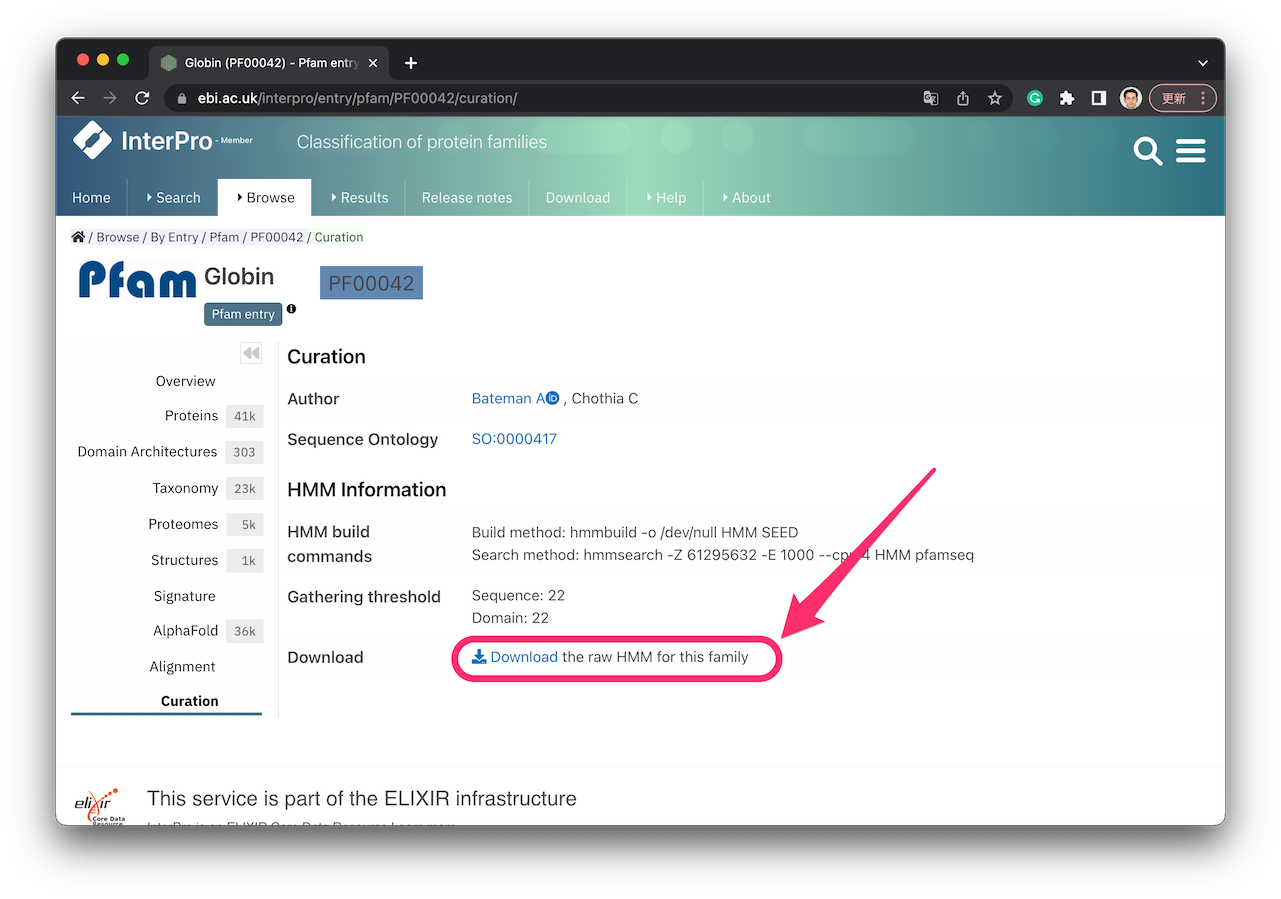
Task: Select the Domain Architectures sidebar item
Action: (x=147, y=452)
